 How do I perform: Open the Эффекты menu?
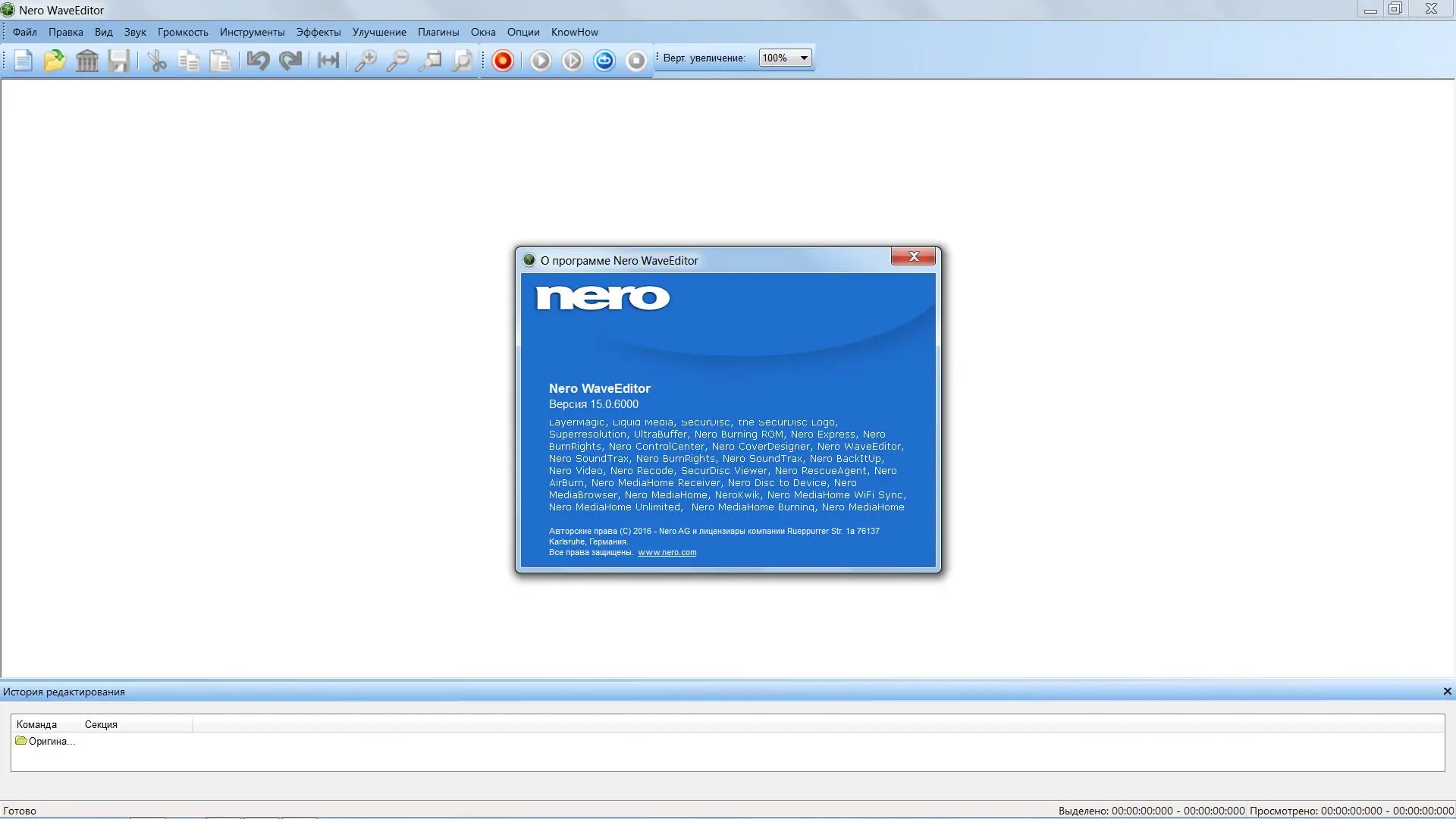[x=318, y=32]
